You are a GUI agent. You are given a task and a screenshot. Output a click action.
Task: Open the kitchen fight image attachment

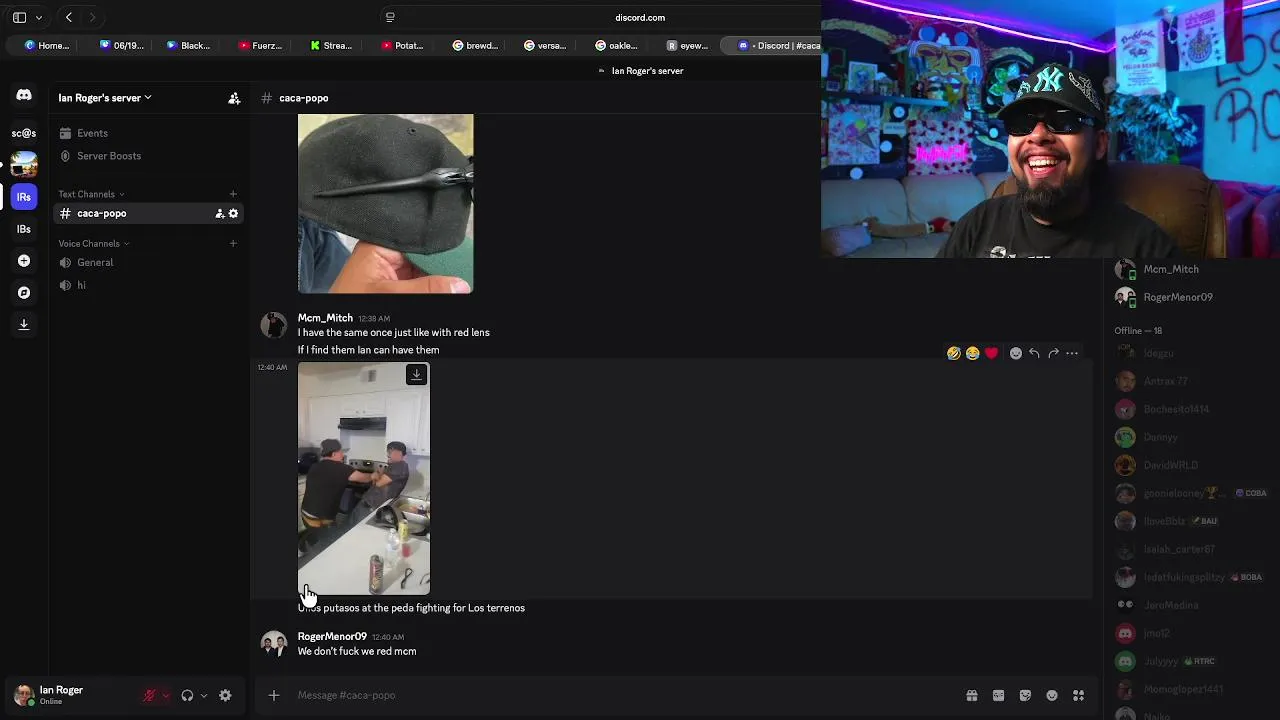point(364,479)
